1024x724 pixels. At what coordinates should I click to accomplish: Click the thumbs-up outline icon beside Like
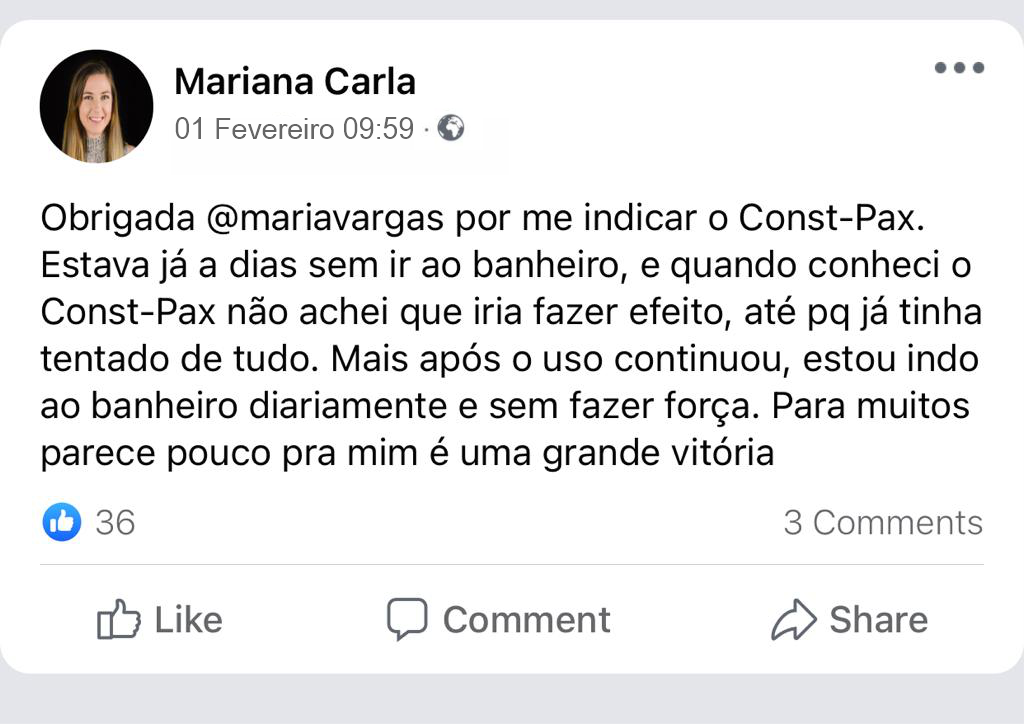[x=118, y=620]
